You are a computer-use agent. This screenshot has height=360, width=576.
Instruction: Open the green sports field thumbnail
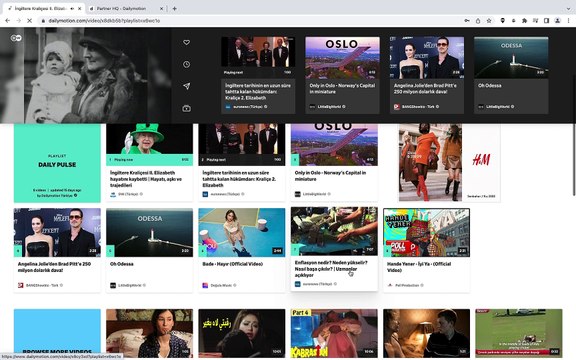click(x=519, y=333)
